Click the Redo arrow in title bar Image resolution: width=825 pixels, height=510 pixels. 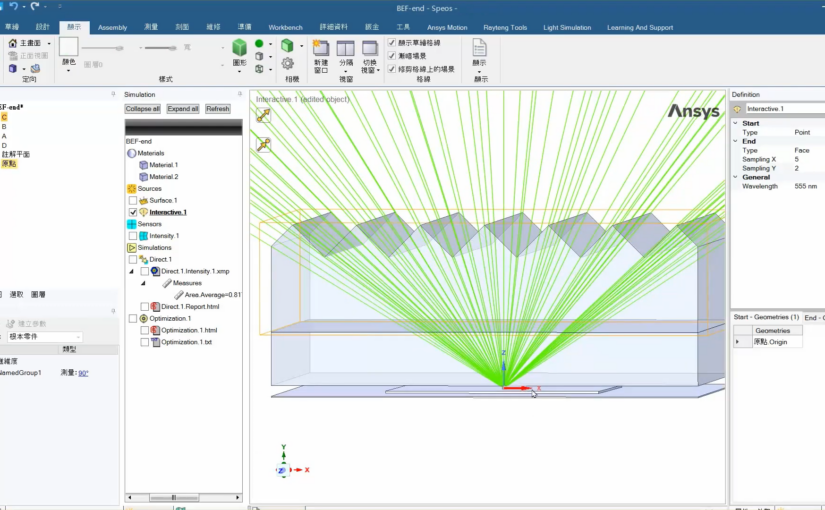(35, 6)
